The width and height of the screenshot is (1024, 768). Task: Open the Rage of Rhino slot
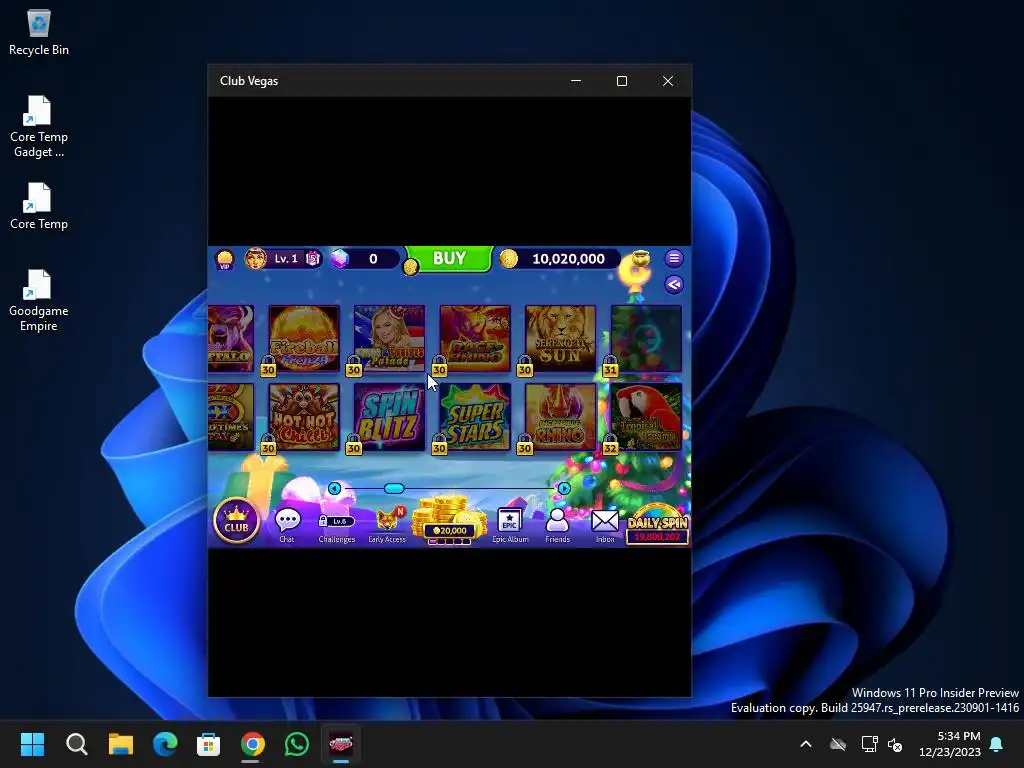475,338
